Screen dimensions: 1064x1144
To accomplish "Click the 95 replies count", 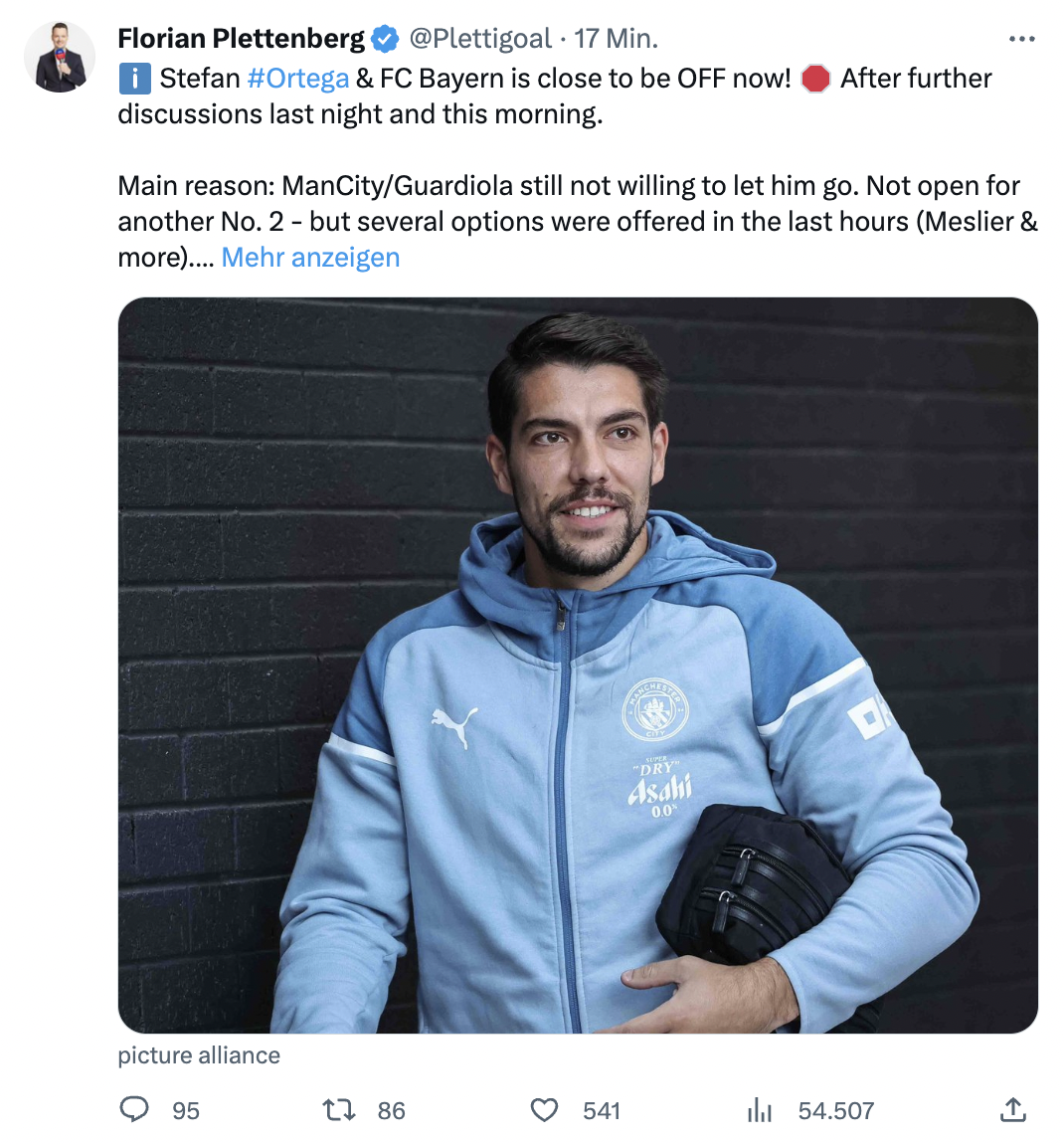I will [x=186, y=1110].
